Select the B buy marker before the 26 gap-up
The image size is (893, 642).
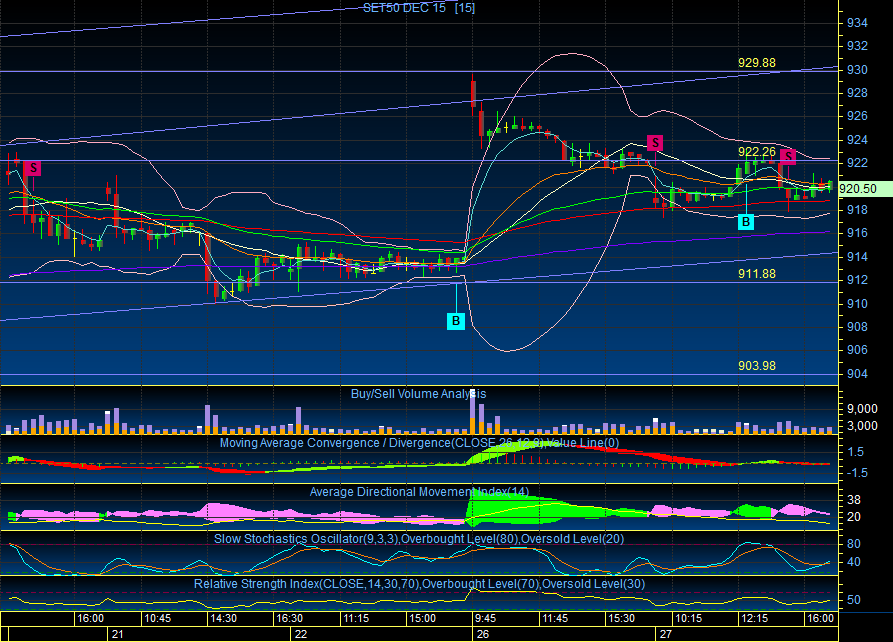[456, 321]
